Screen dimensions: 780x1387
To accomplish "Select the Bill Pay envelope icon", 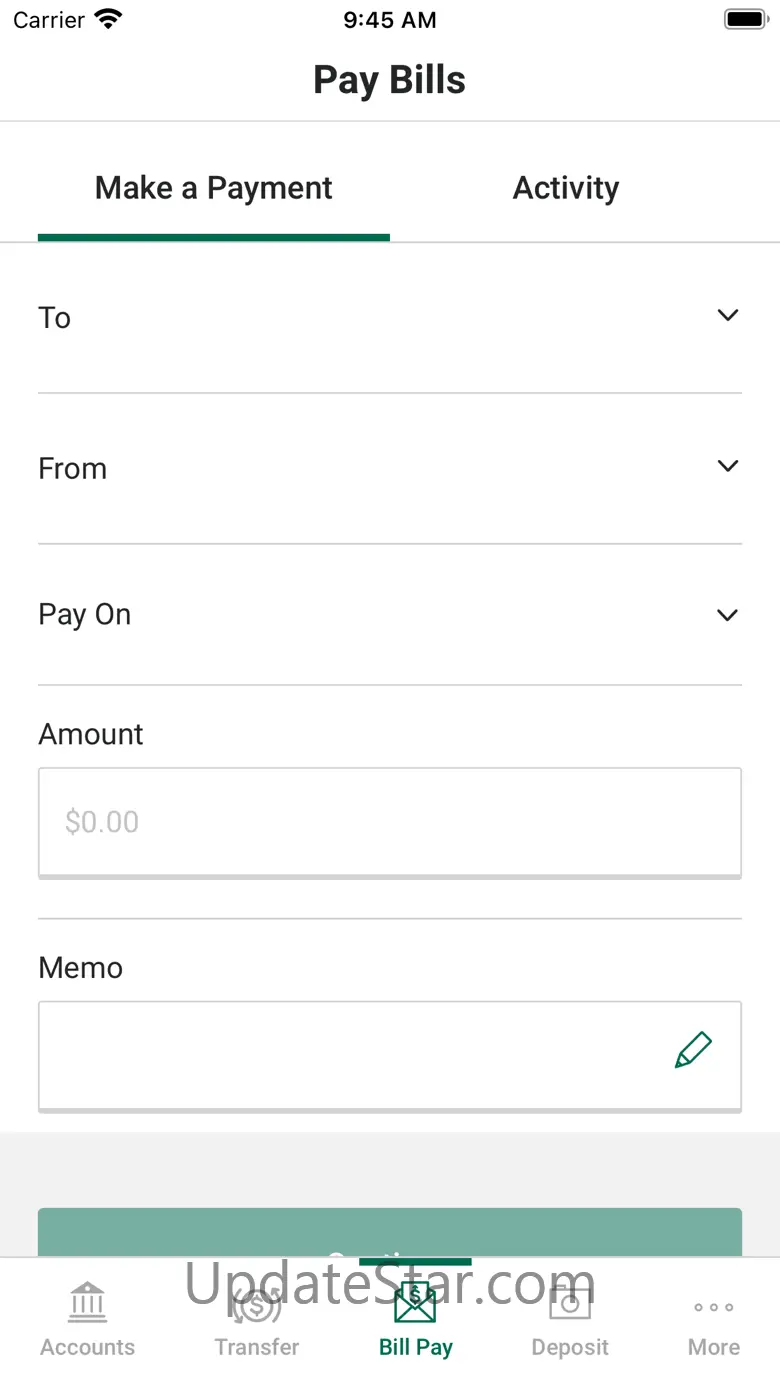I will pyautogui.click(x=415, y=1303).
